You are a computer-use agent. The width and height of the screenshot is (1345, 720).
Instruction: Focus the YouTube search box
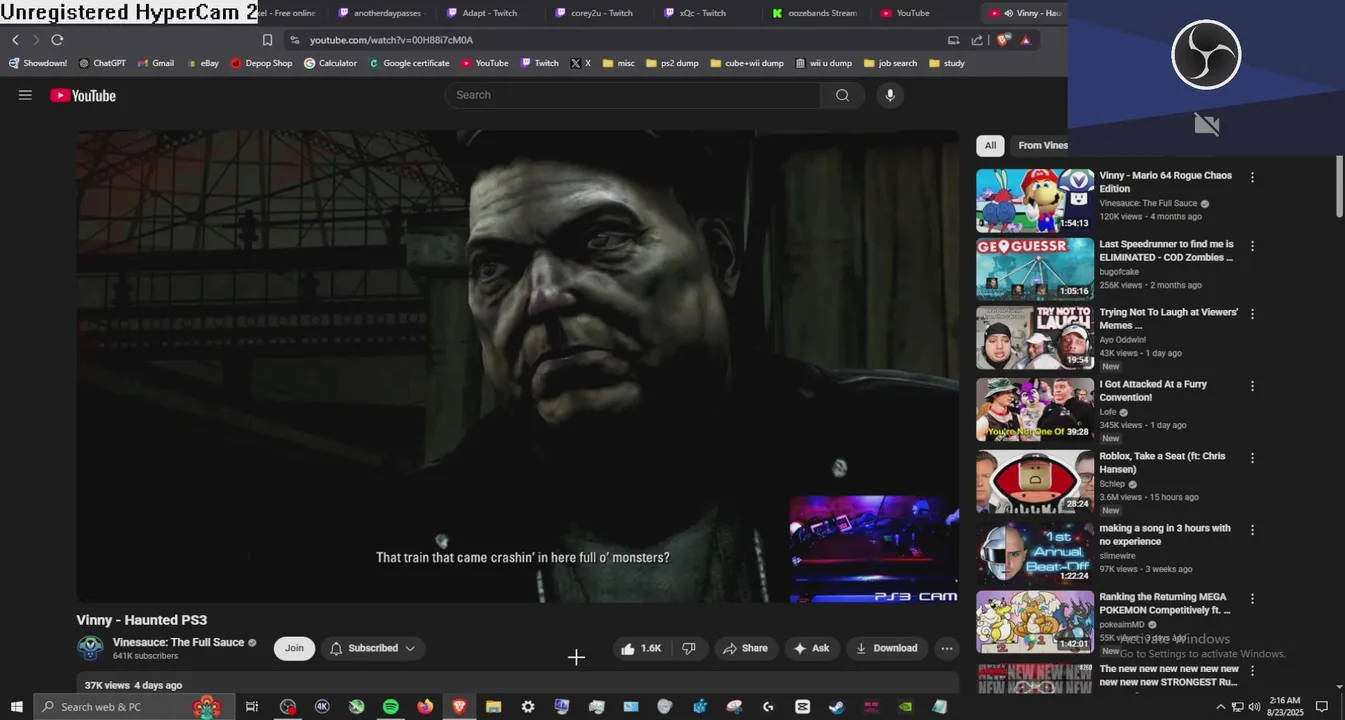pos(633,95)
